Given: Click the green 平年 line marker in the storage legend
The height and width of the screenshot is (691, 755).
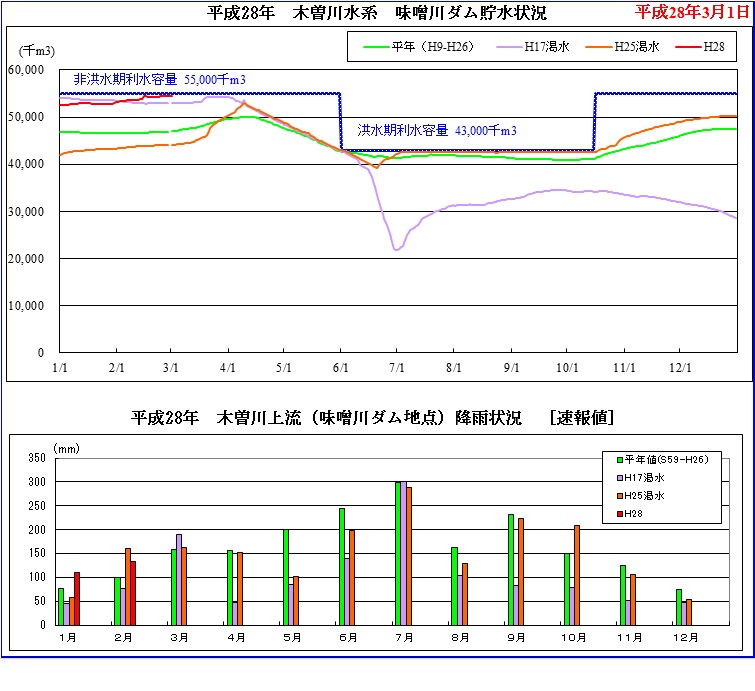Looking at the screenshot, I should click(375, 47).
